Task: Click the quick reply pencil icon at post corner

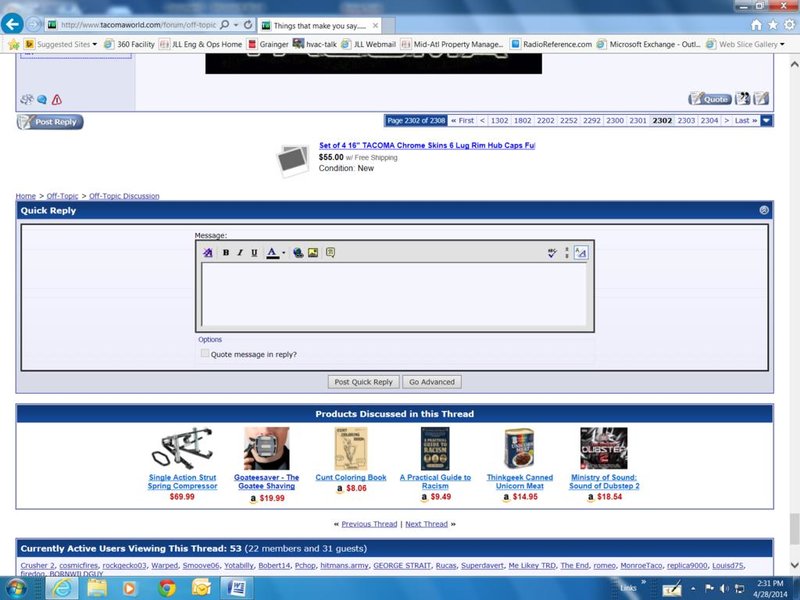Action: click(761, 98)
